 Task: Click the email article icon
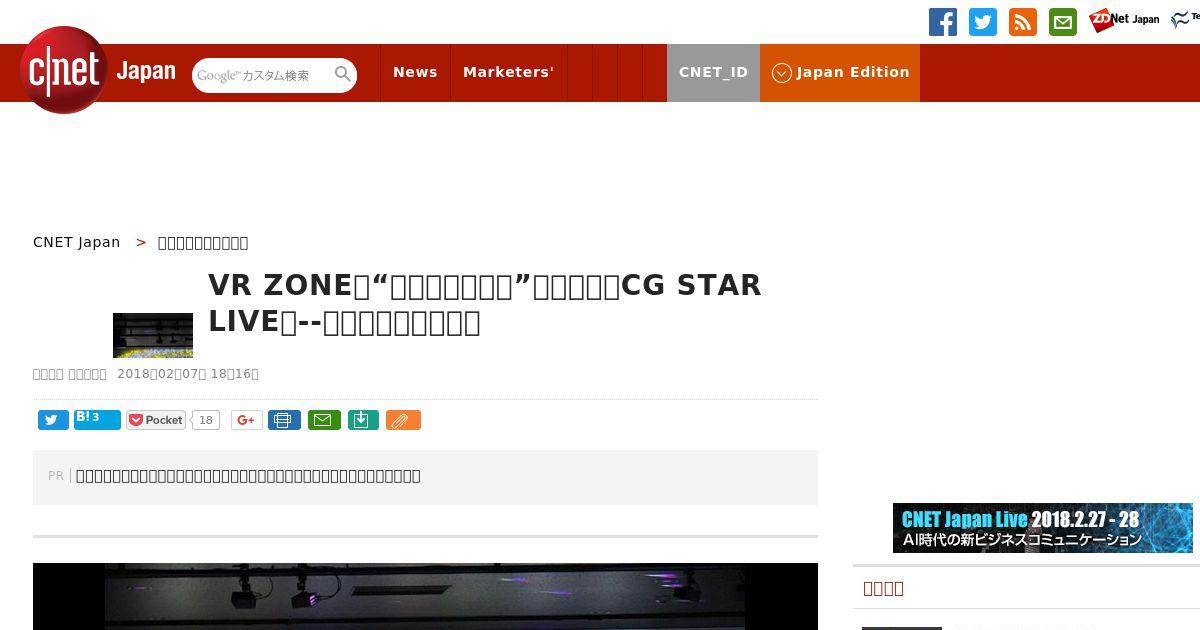[x=324, y=420]
